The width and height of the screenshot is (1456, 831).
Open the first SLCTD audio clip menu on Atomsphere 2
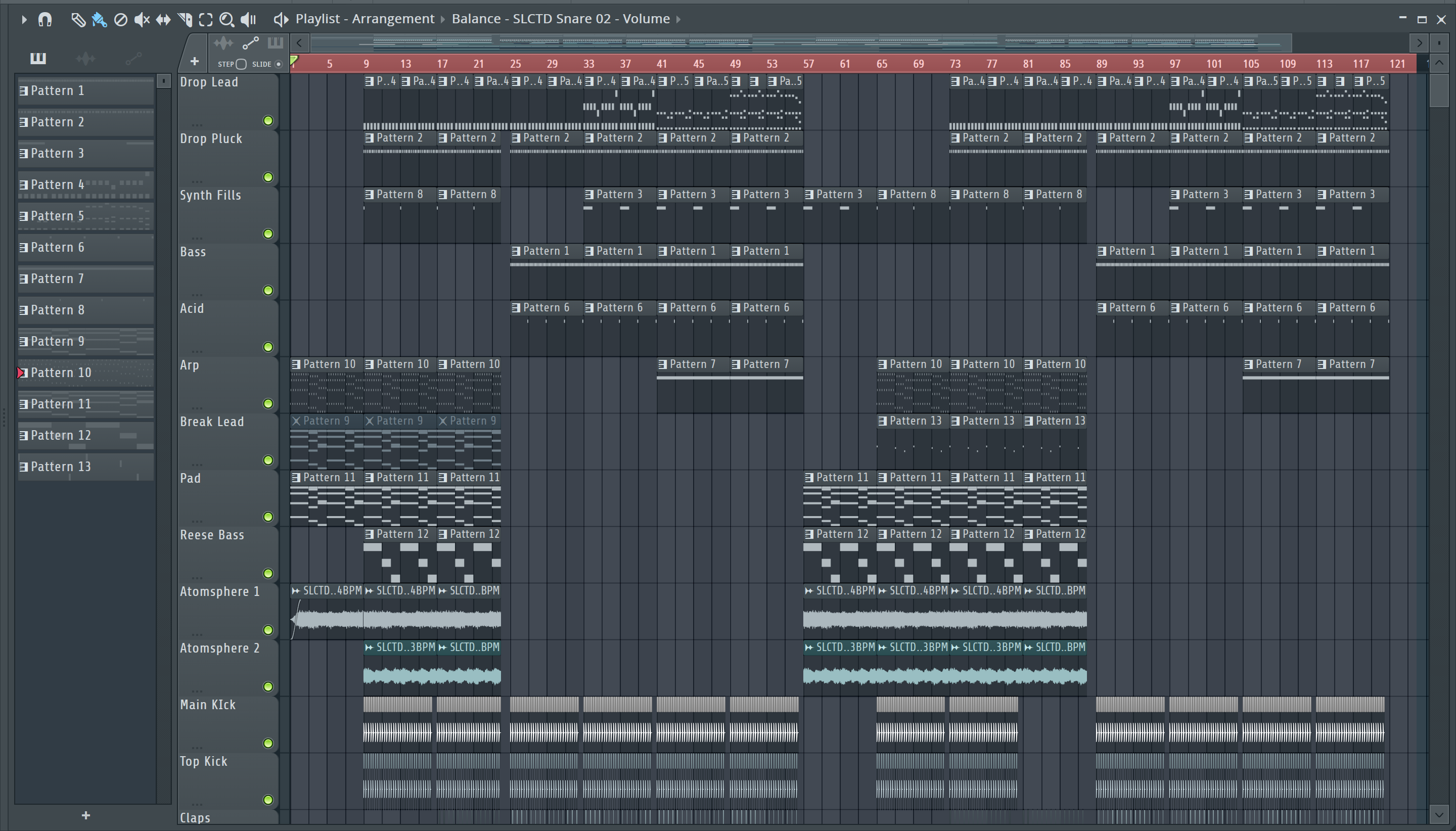coord(369,647)
